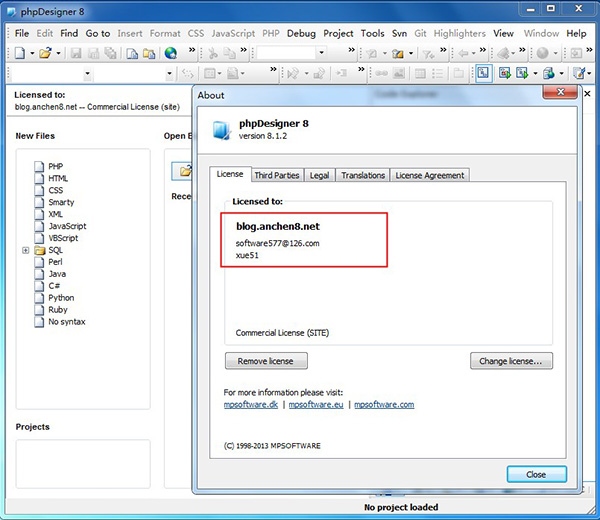The height and width of the screenshot is (520, 600).
Task: Expand the SQL tree node
Action: [x=25, y=250]
